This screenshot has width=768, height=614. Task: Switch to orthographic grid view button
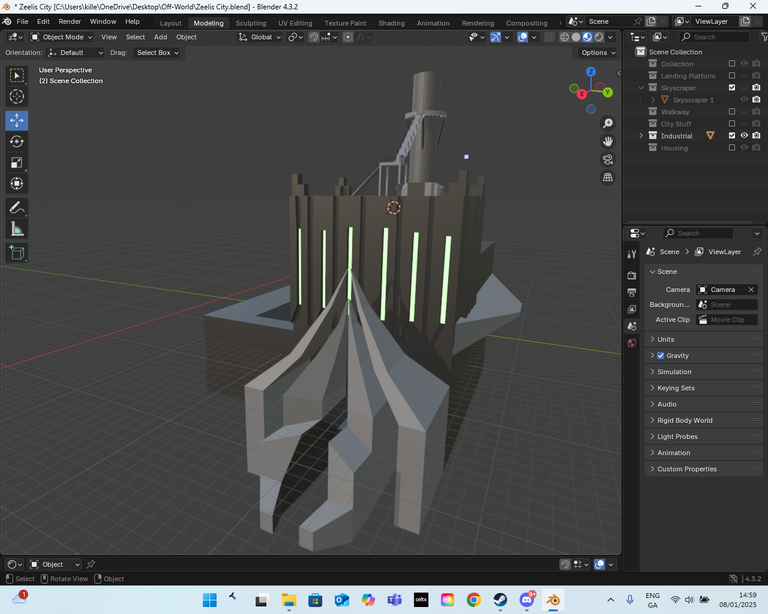607,178
